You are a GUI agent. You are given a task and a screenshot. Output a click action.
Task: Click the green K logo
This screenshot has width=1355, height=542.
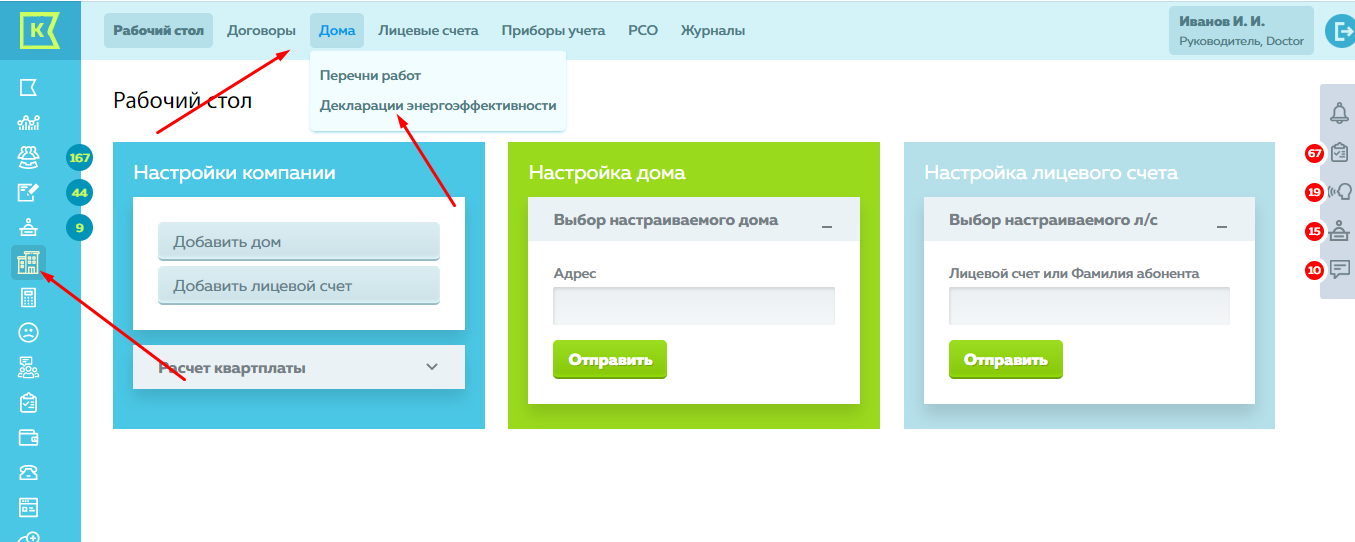[39, 30]
